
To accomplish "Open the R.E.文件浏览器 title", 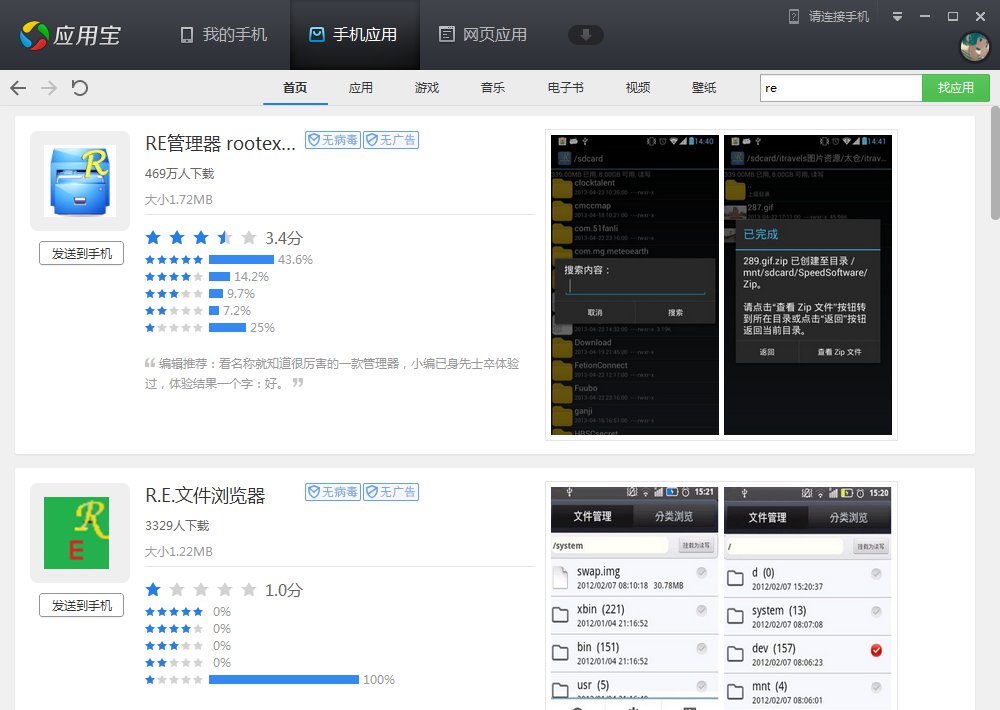I will click(x=205, y=495).
